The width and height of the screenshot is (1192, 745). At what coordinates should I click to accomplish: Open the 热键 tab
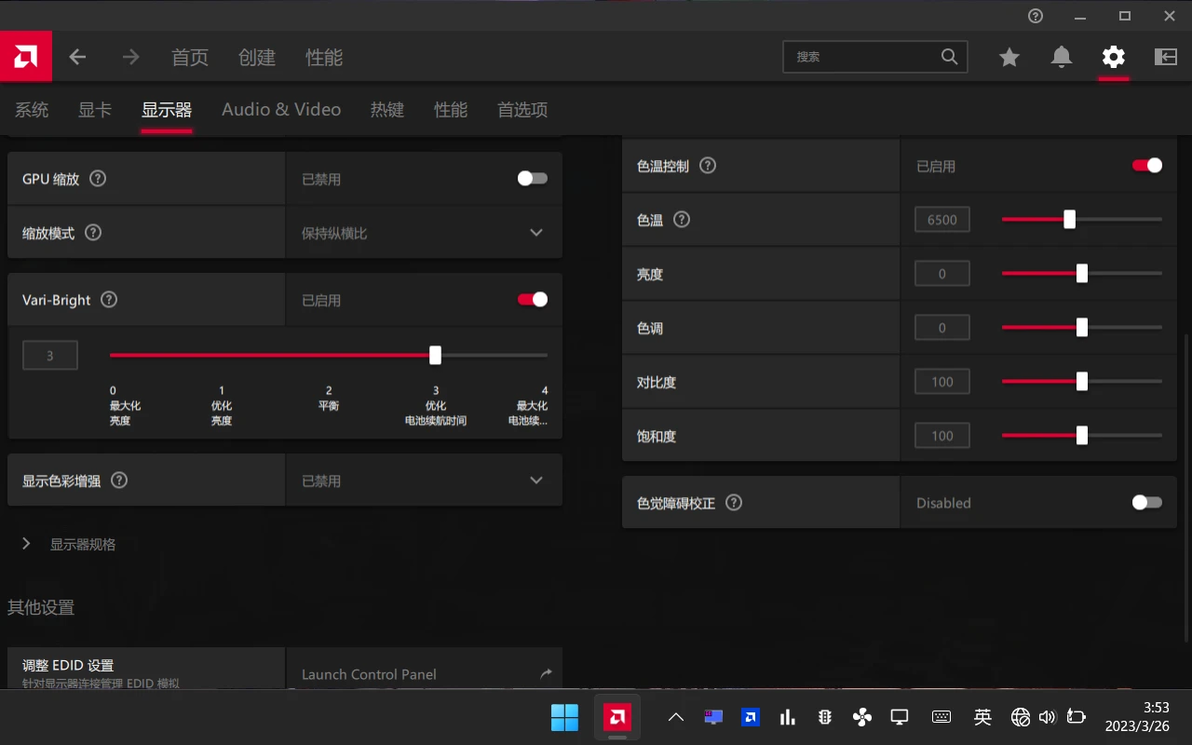tap(387, 109)
